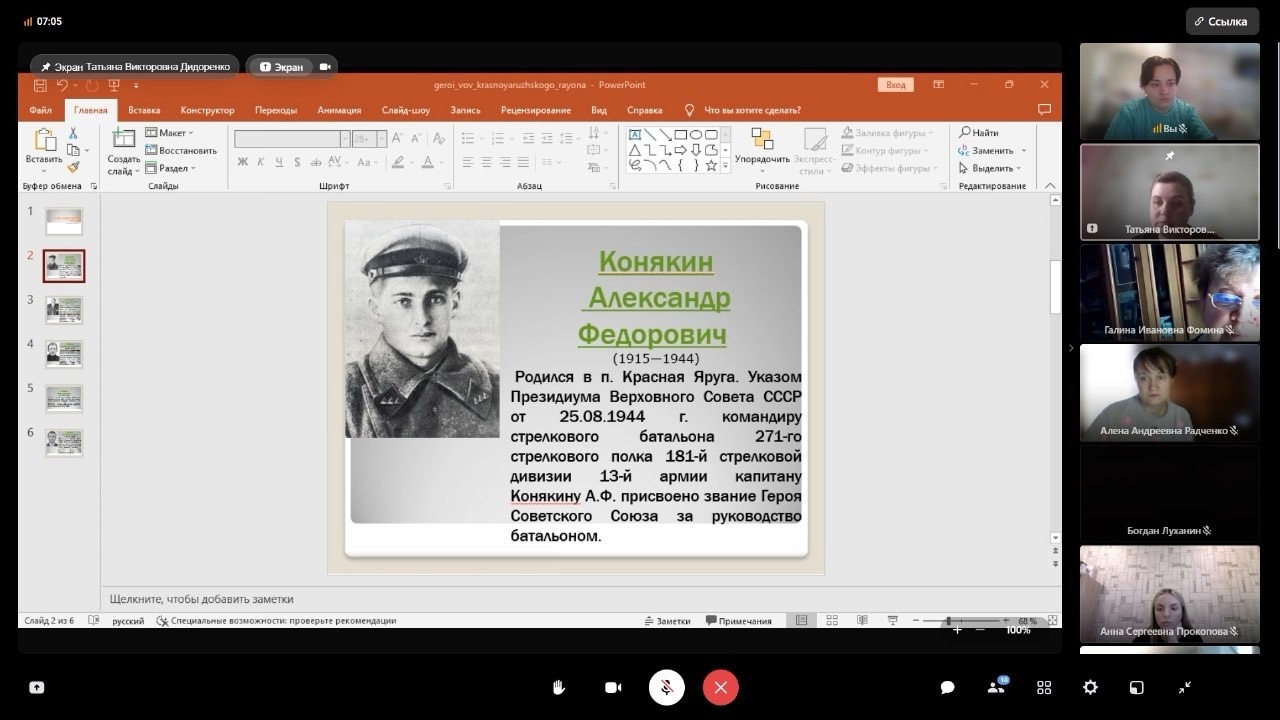Open the Copy dropdown arrow
The height and width of the screenshot is (720, 1280).
tap(86, 150)
